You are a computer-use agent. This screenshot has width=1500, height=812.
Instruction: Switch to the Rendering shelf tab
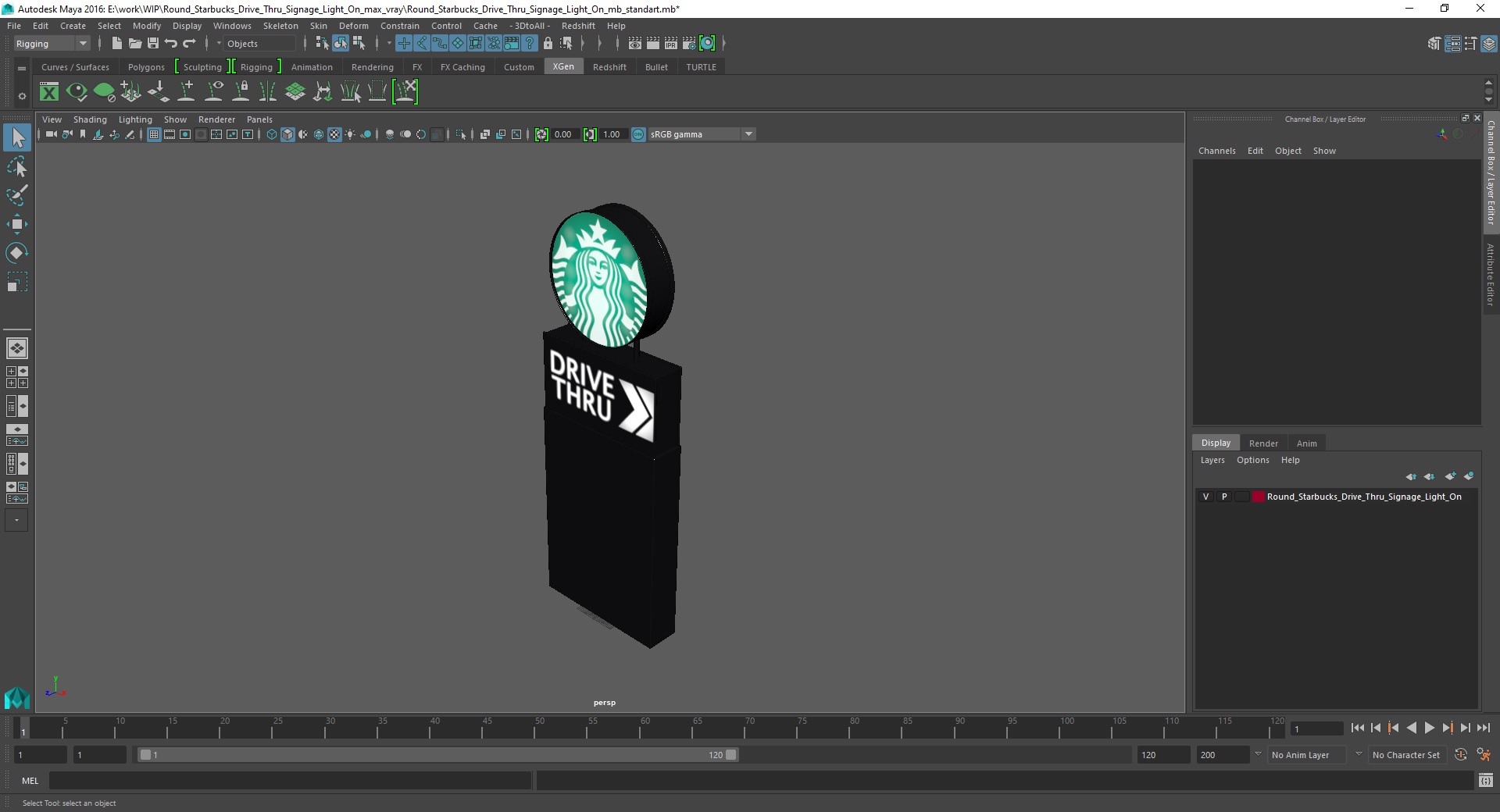[x=373, y=67]
